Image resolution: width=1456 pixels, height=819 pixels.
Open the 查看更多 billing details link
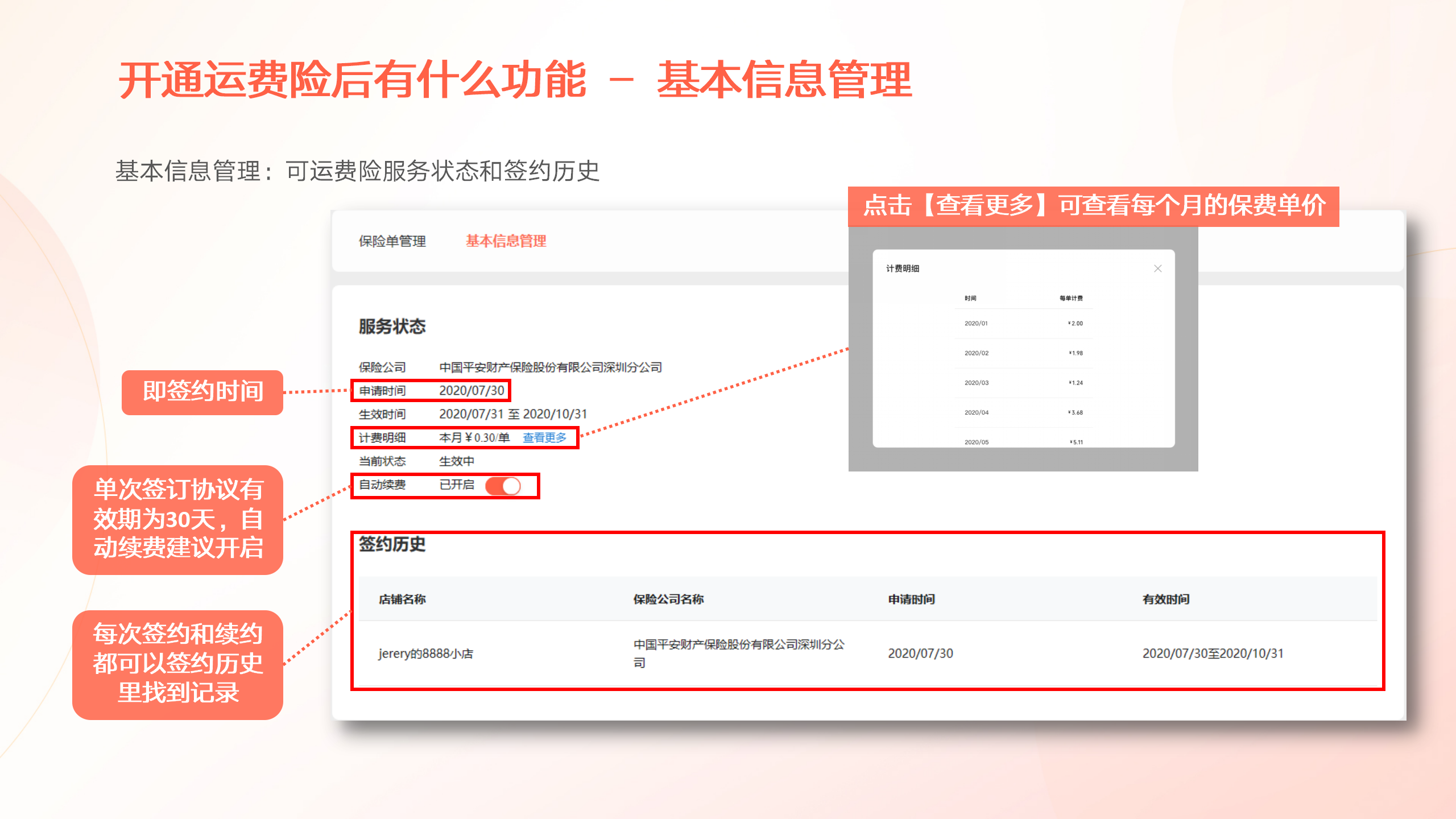pos(544,437)
